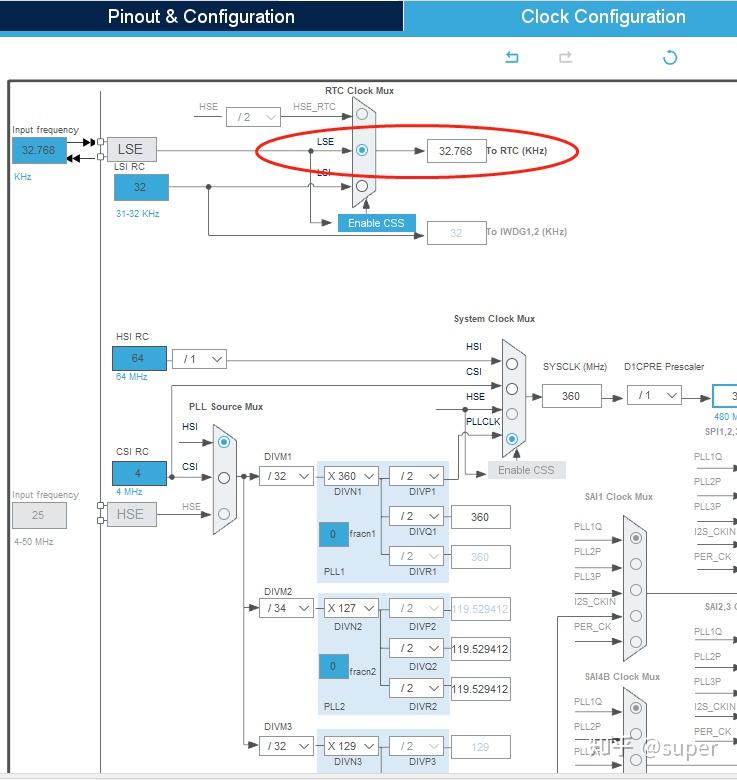Click the redo arrow icon
Image resolution: width=737 pixels, height=780 pixels.
point(565,57)
